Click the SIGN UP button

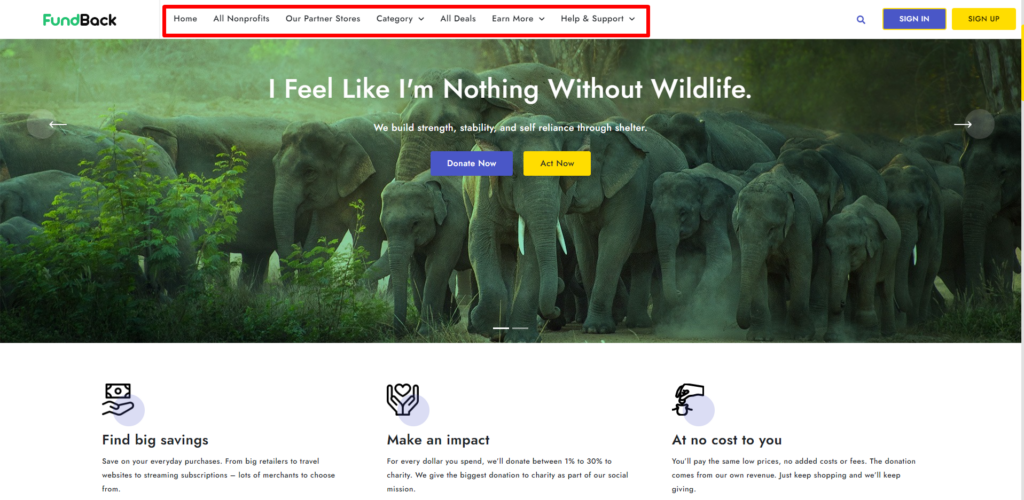point(984,19)
